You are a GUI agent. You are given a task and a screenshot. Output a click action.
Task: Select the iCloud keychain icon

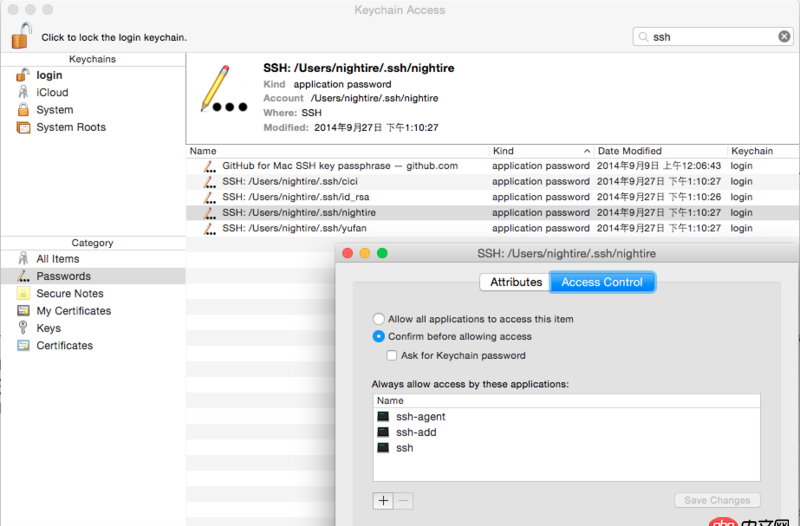click(23, 92)
